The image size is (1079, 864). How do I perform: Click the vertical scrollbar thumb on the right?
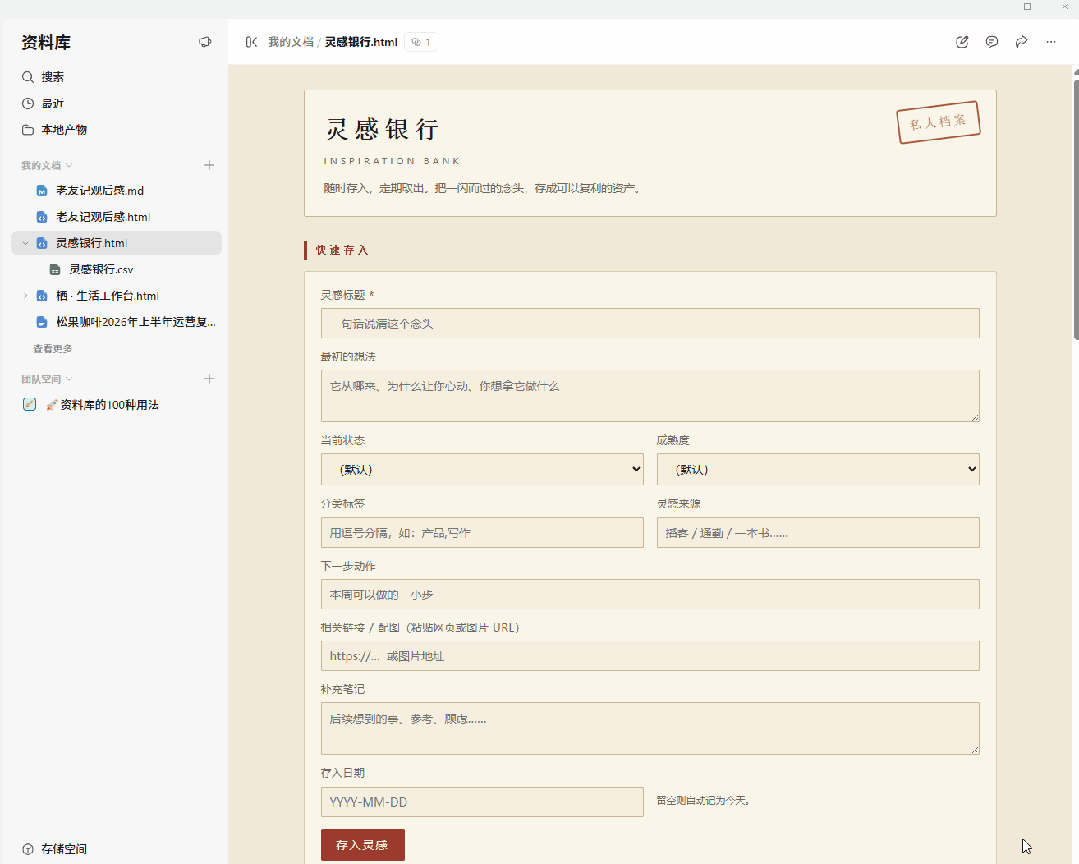click(1076, 210)
